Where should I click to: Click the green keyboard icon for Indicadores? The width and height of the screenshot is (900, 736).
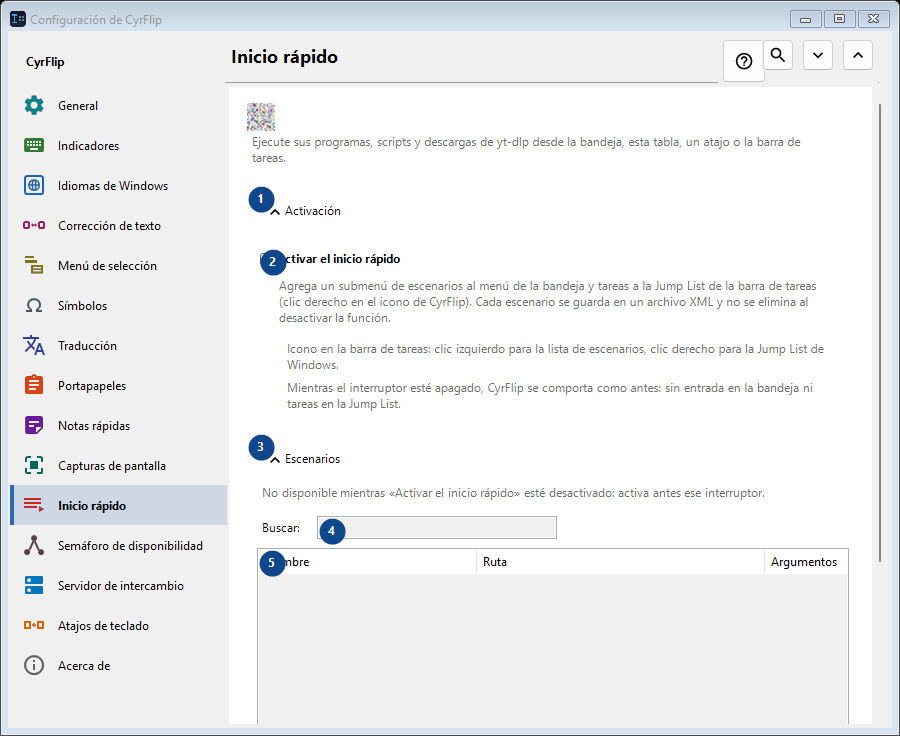point(34,145)
